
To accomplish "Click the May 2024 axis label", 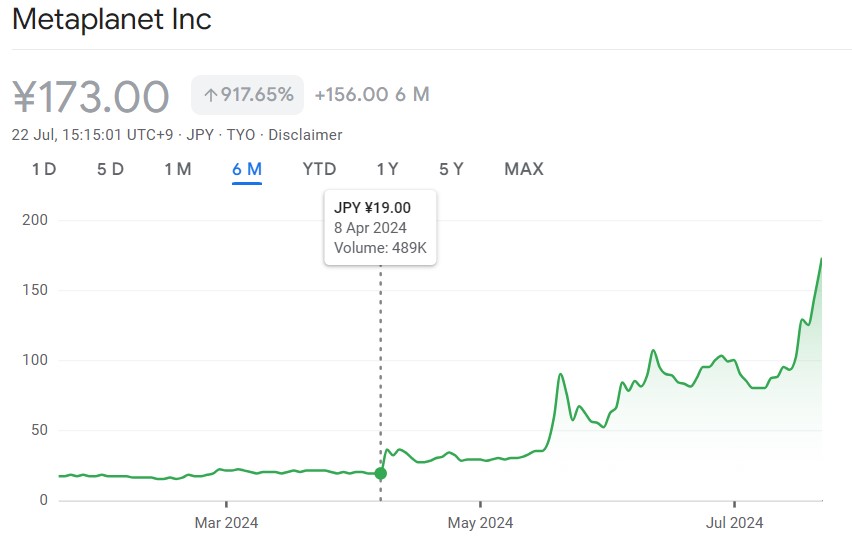I will (x=480, y=523).
